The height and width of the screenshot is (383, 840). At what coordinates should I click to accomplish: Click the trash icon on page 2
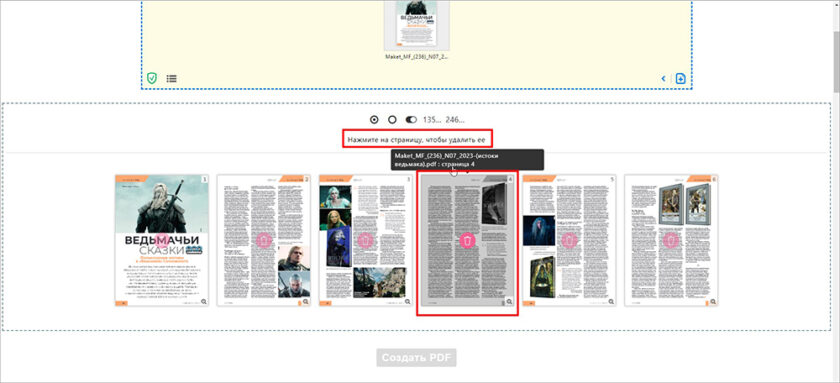tap(264, 241)
